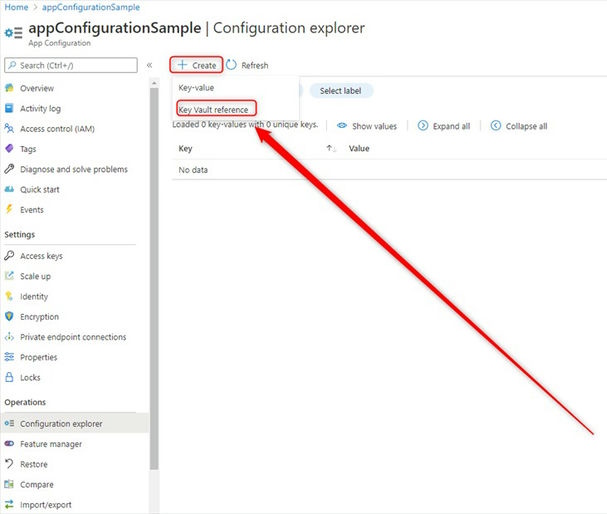
Task: Click the 'No data' table row
Action: point(389,170)
